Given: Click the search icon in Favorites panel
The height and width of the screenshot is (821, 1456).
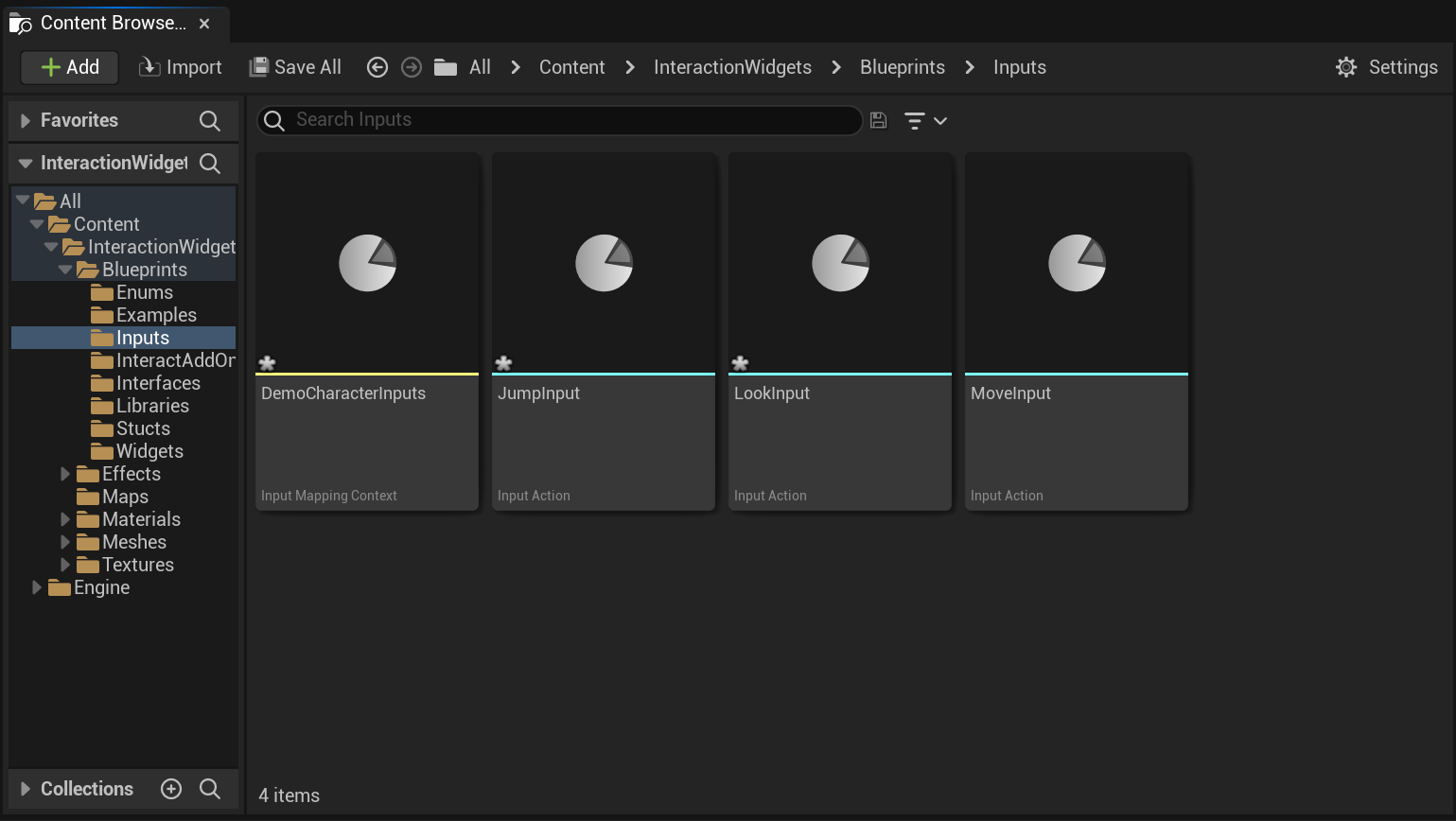Looking at the screenshot, I should point(210,121).
